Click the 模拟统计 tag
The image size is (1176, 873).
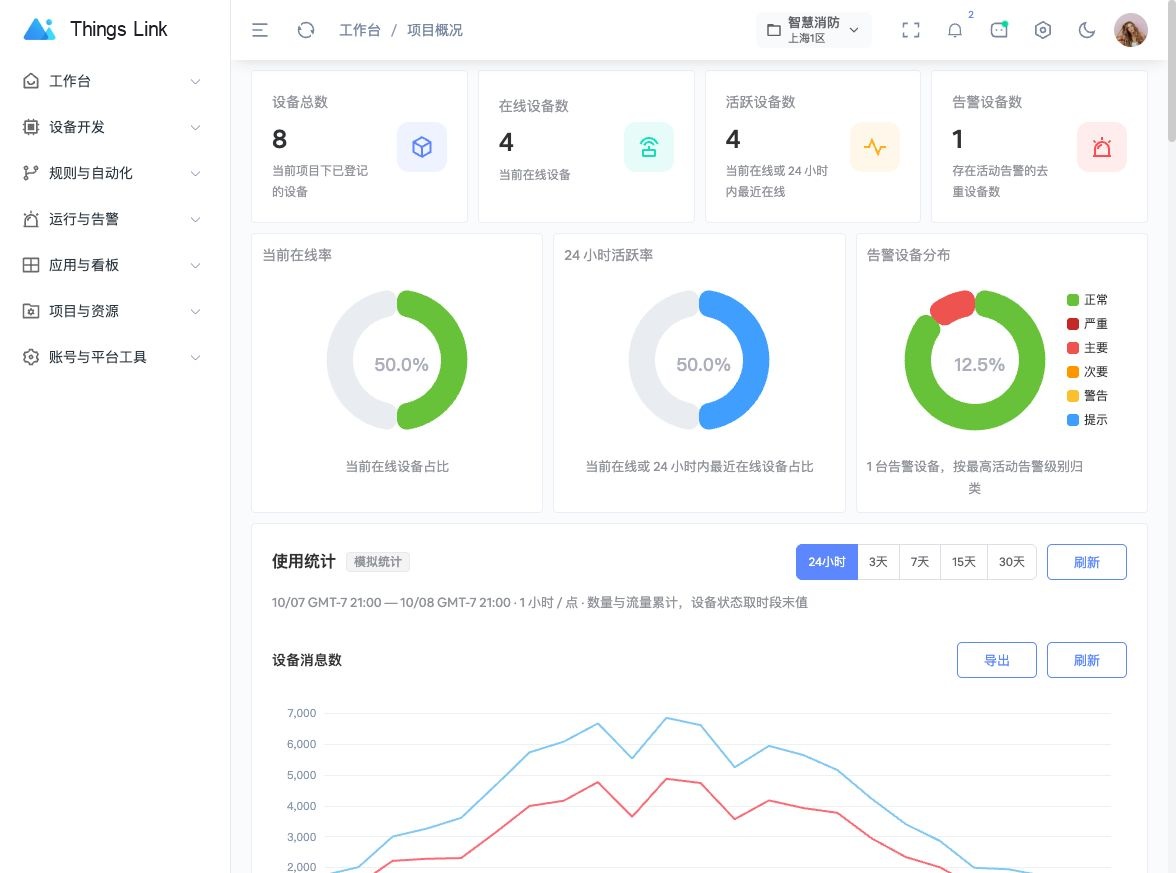click(377, 562)
